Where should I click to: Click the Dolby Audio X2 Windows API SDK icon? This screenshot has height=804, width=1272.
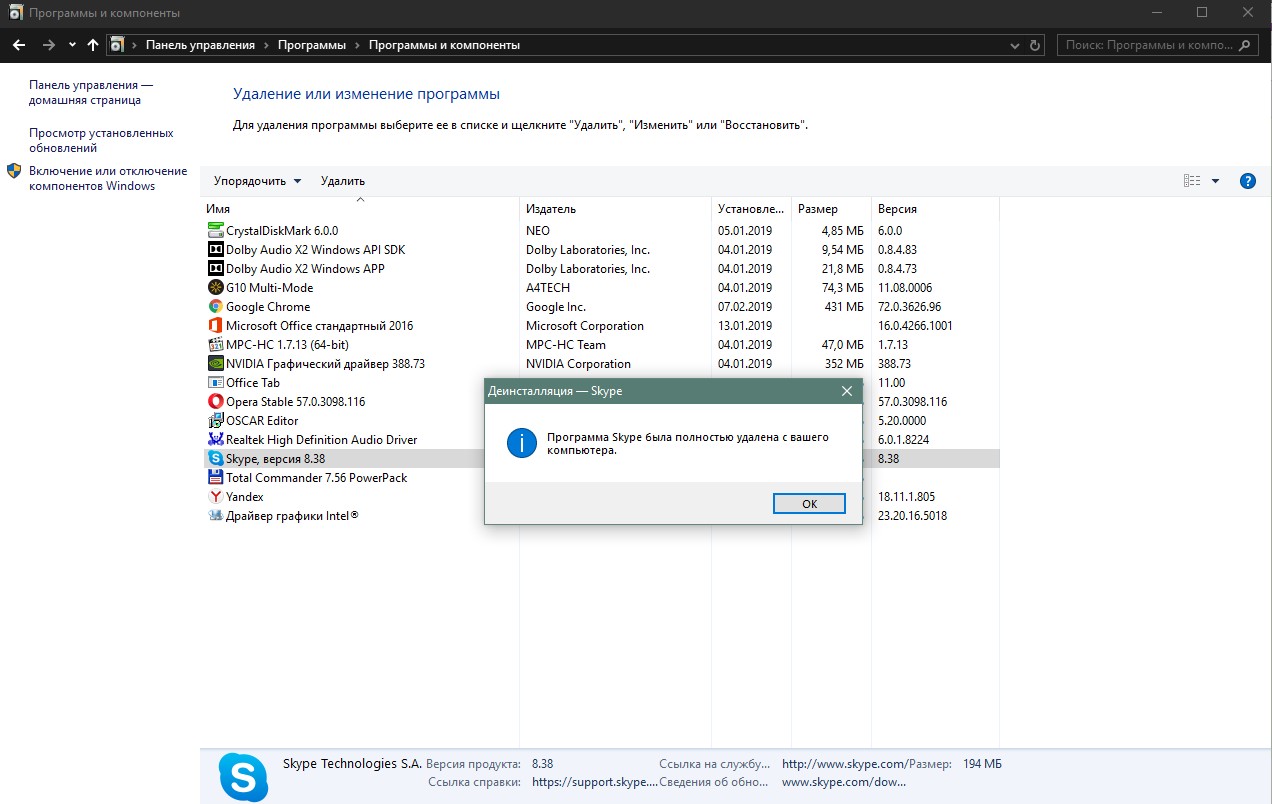215,250
